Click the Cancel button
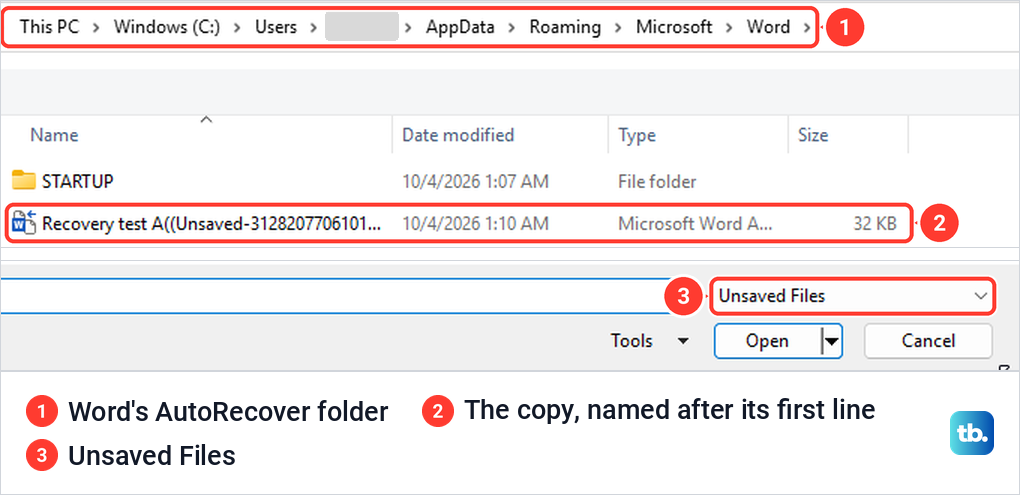Screen dimensions: 1020x495 tap(928, 341)
